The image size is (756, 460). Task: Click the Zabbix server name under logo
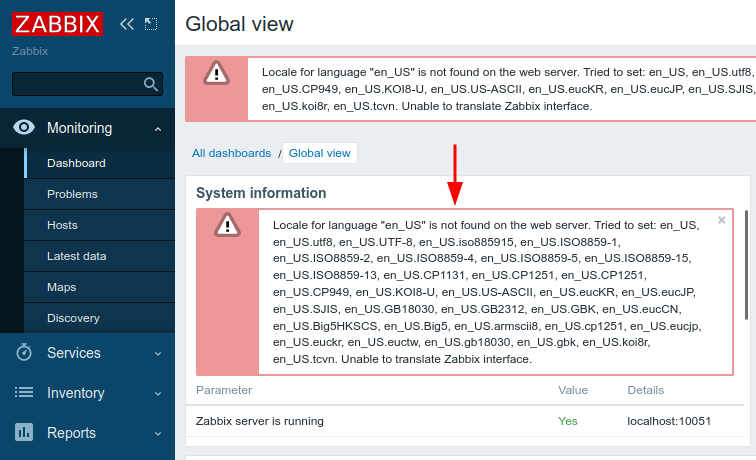pyautogui.click(x=30, y=51)
